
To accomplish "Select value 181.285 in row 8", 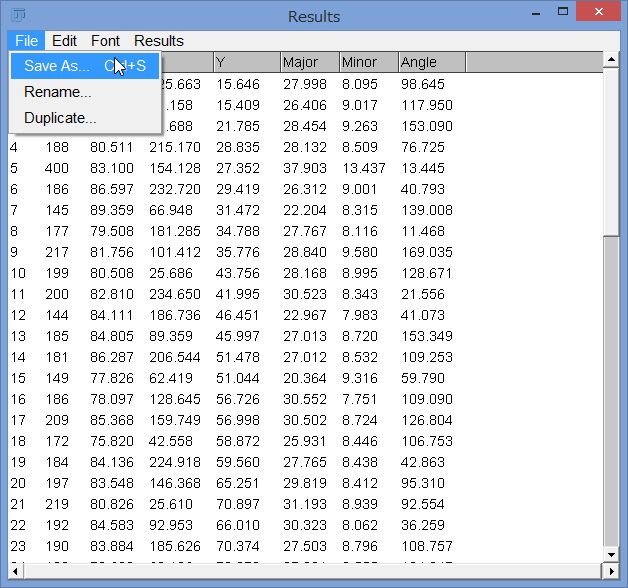I will (175, 232).
